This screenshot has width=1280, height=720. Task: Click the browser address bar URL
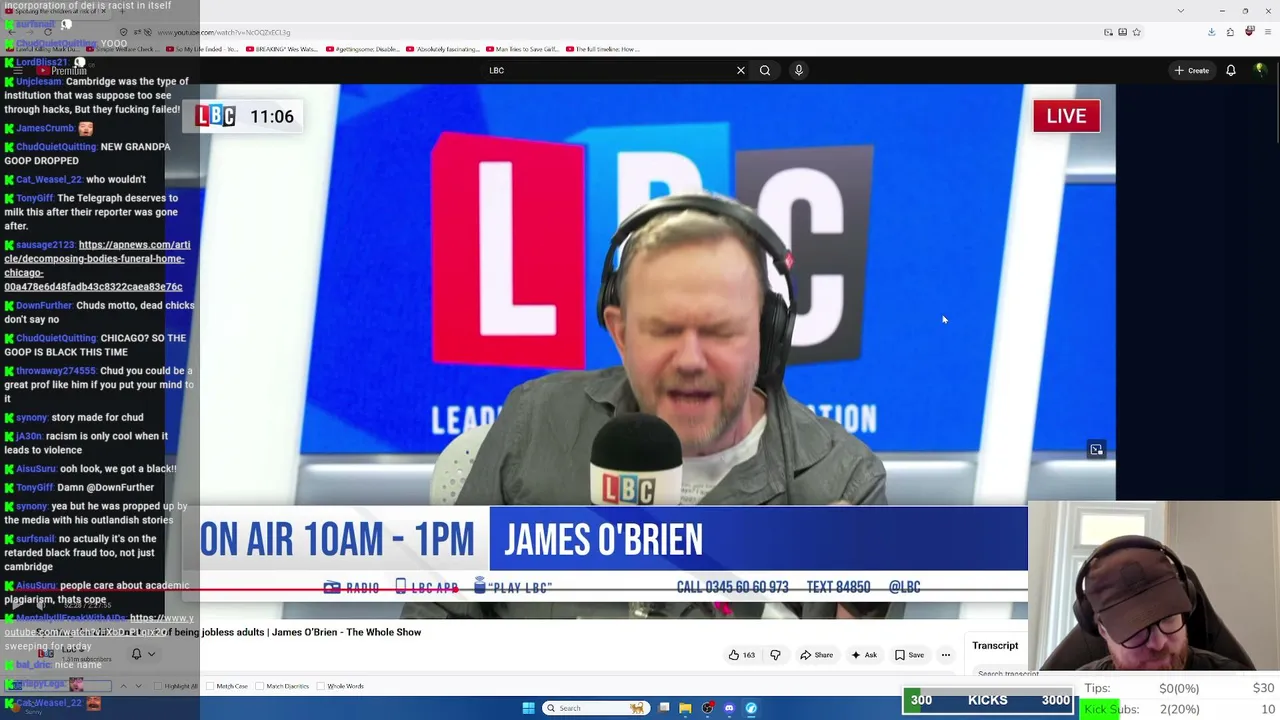225,32
